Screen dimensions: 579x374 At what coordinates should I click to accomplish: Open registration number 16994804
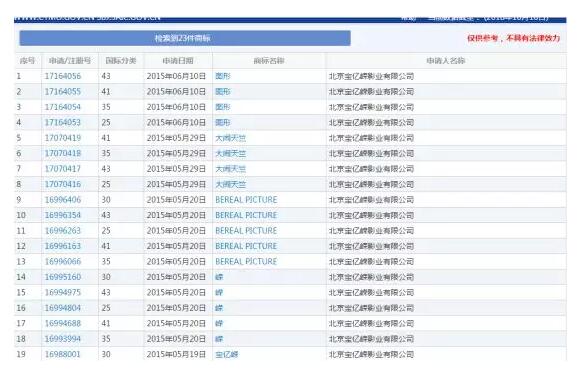62,308
